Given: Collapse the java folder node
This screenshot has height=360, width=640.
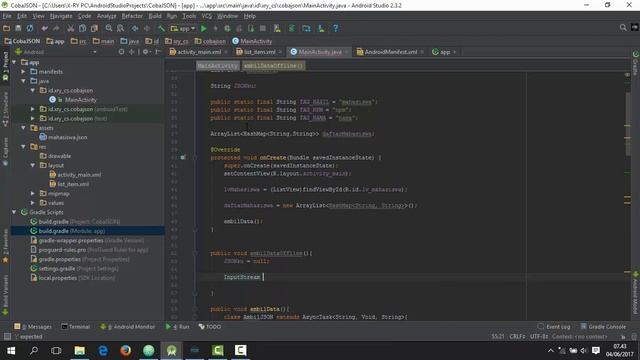Looking at the screenshot, I should coord(24,81).
